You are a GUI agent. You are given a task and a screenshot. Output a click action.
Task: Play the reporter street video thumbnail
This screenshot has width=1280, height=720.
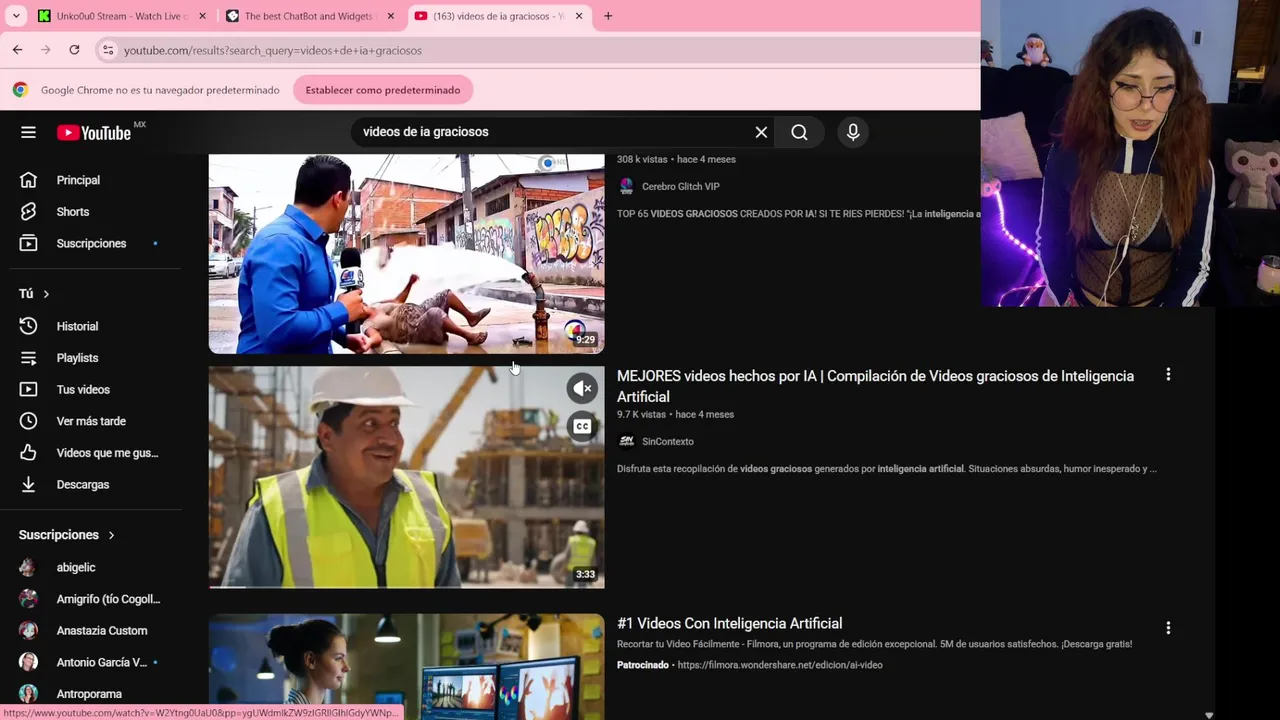pyautogui.click(x=406, y=254)
